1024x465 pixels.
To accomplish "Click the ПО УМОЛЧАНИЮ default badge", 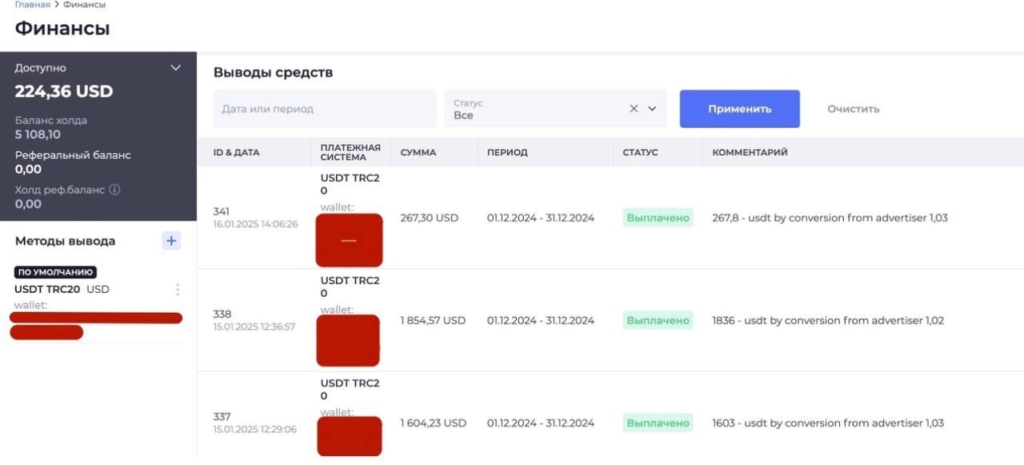I will (56, 272).
